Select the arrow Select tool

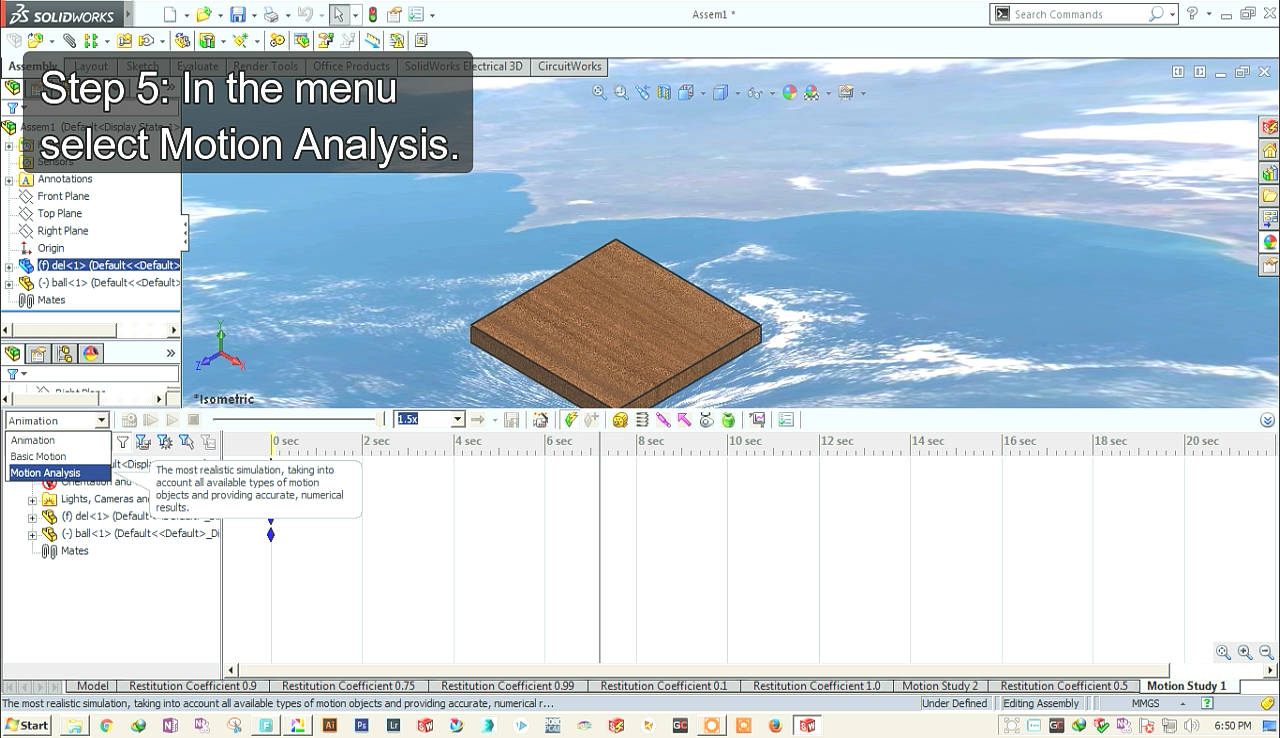339,14
